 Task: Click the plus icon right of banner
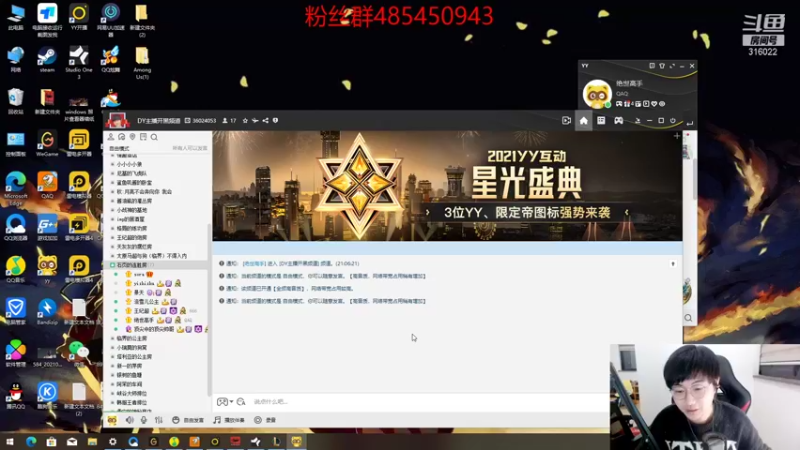point(677,136)
